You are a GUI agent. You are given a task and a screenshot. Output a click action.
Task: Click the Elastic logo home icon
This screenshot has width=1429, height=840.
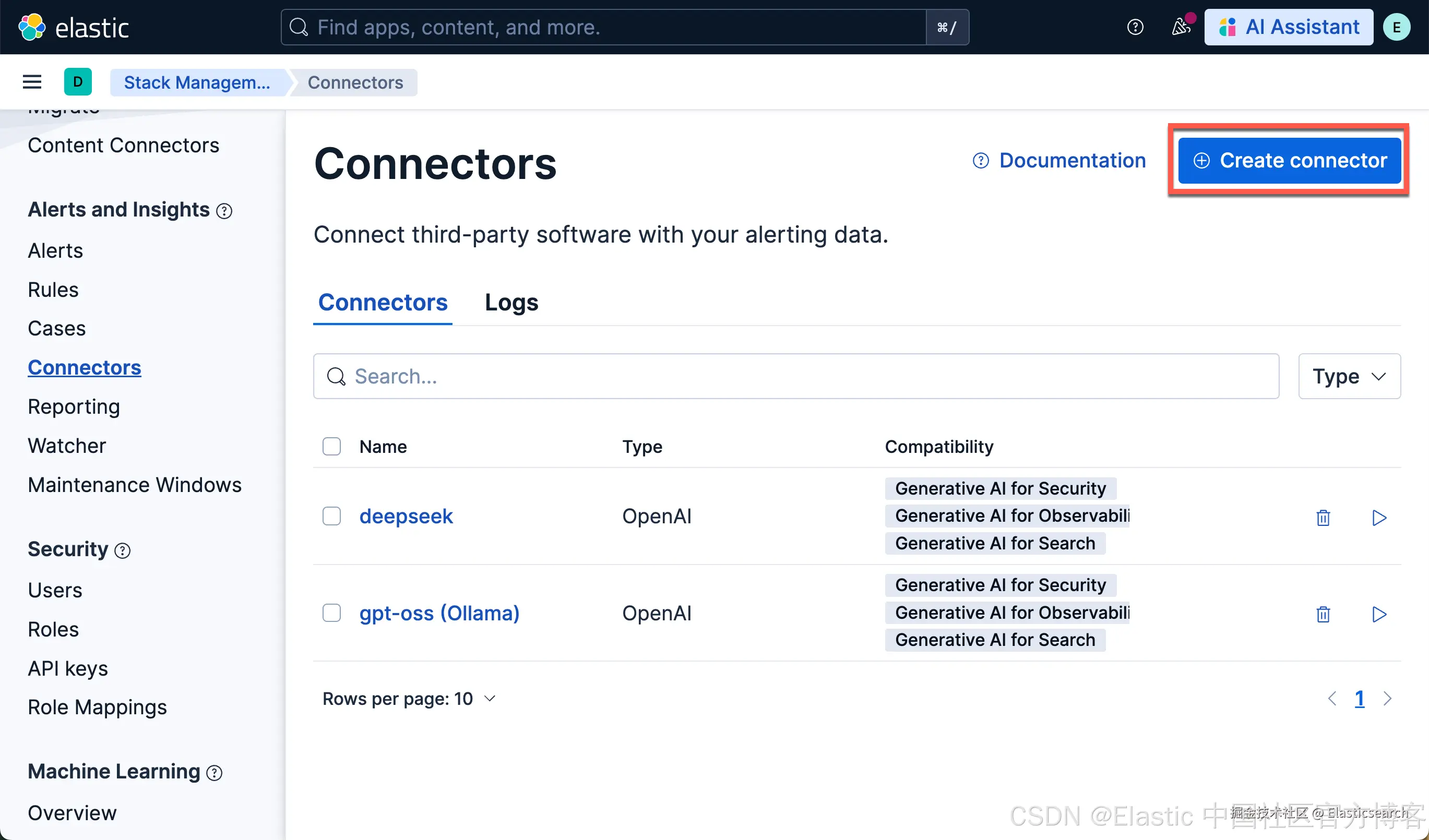click(32, 27)
